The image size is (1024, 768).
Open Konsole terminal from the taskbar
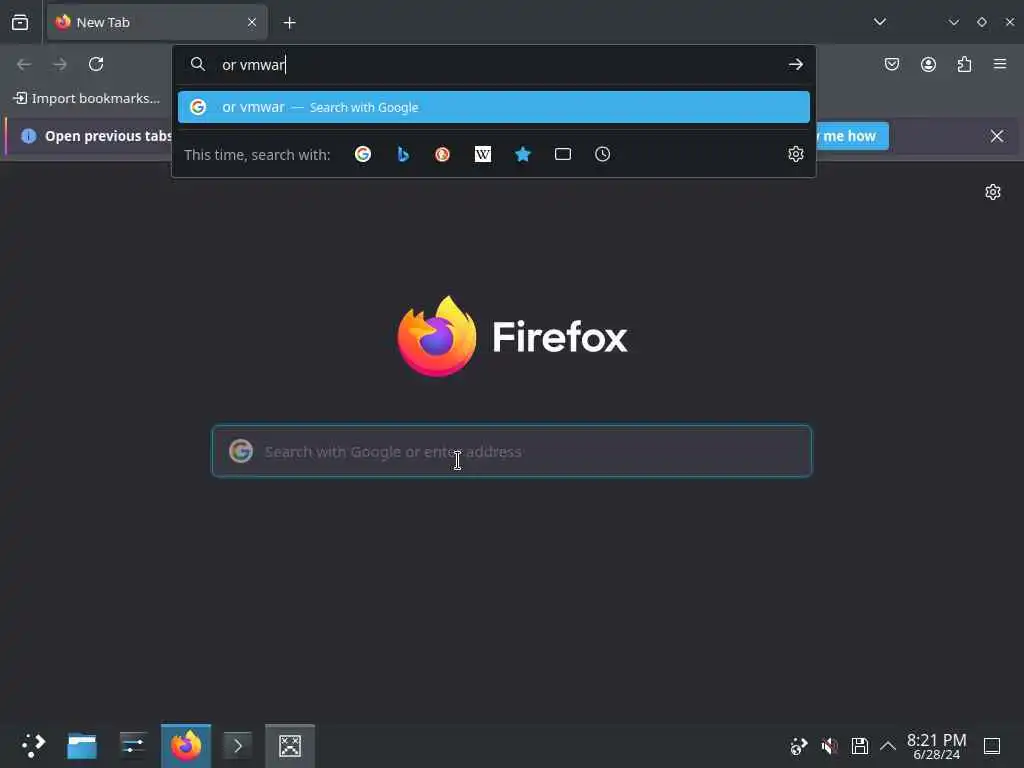click(237, 745)
